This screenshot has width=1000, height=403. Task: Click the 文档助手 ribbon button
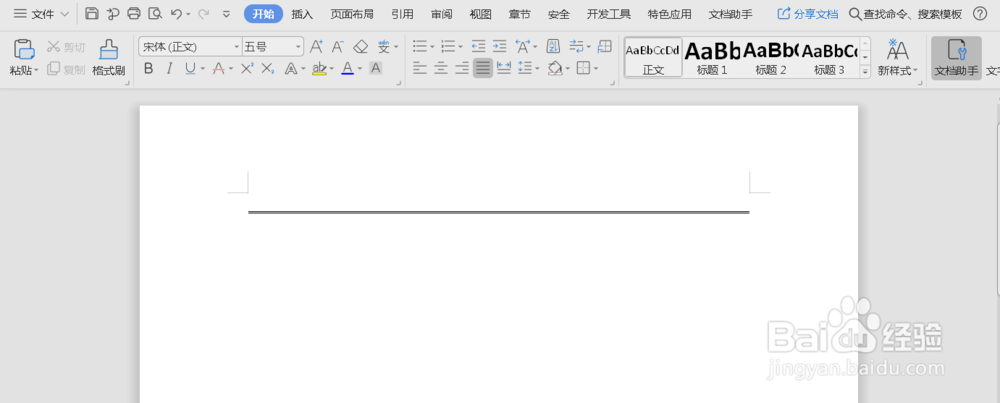coord(956,57)
